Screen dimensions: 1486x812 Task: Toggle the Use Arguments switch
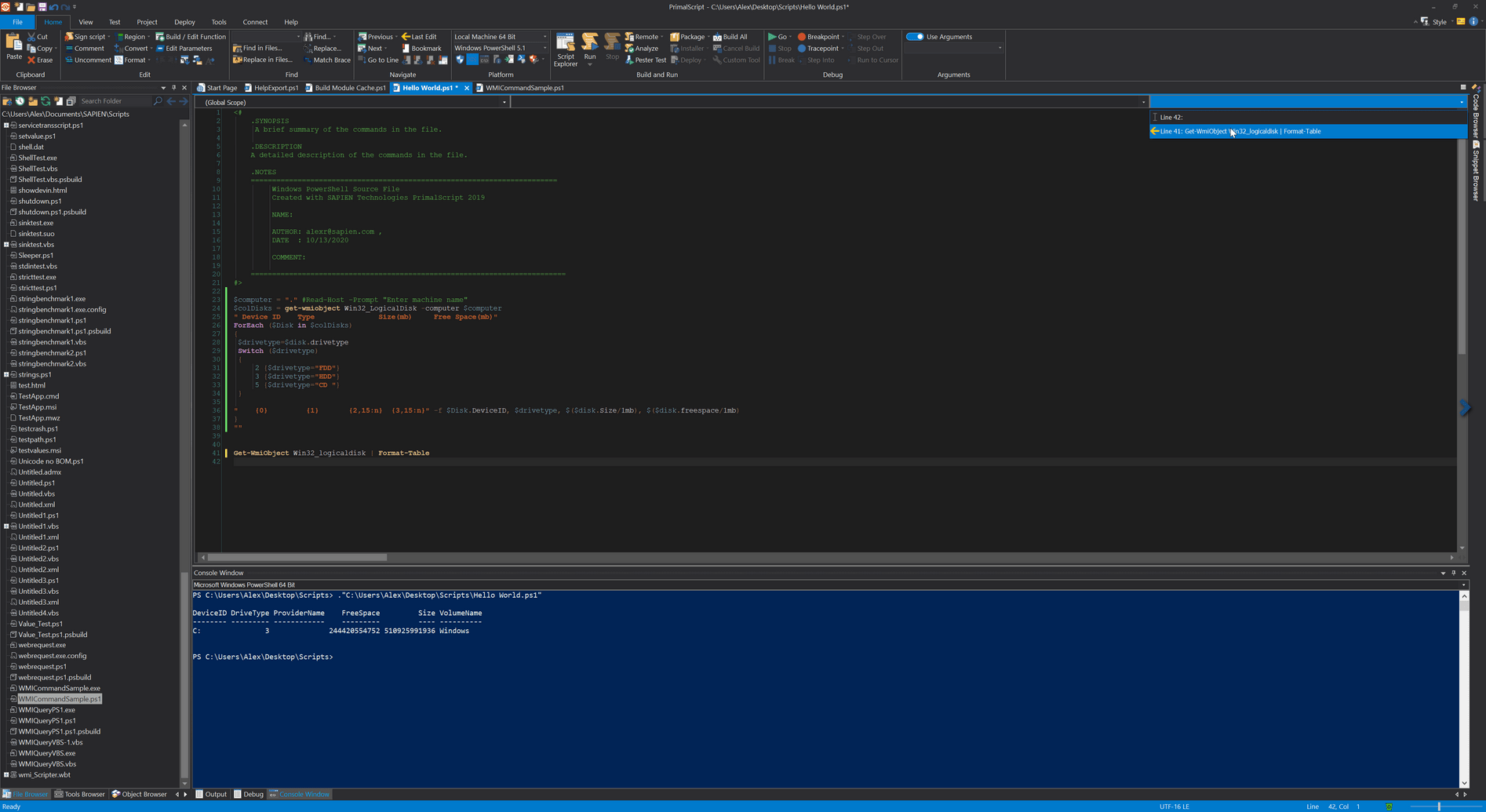915,37
